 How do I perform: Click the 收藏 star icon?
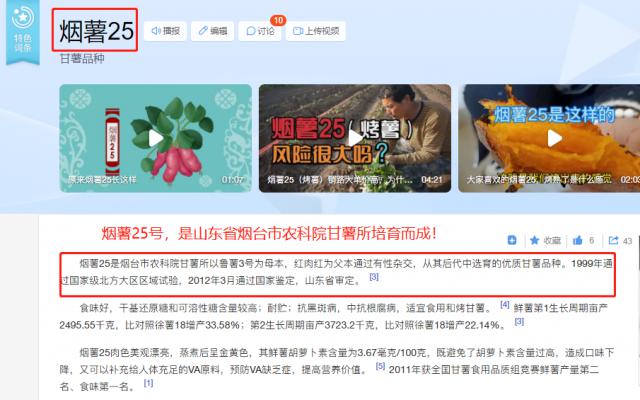point(534,240)
